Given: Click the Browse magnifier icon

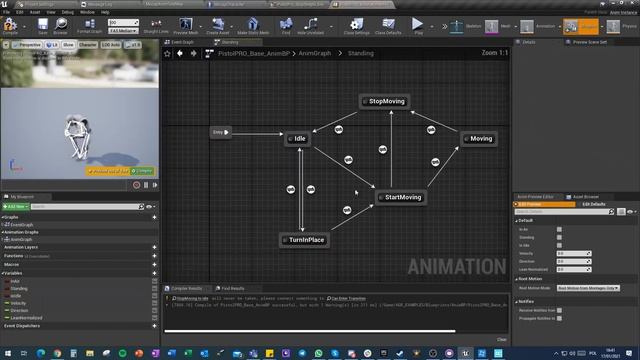Looking at the screenshot, I should pos(60,25).
